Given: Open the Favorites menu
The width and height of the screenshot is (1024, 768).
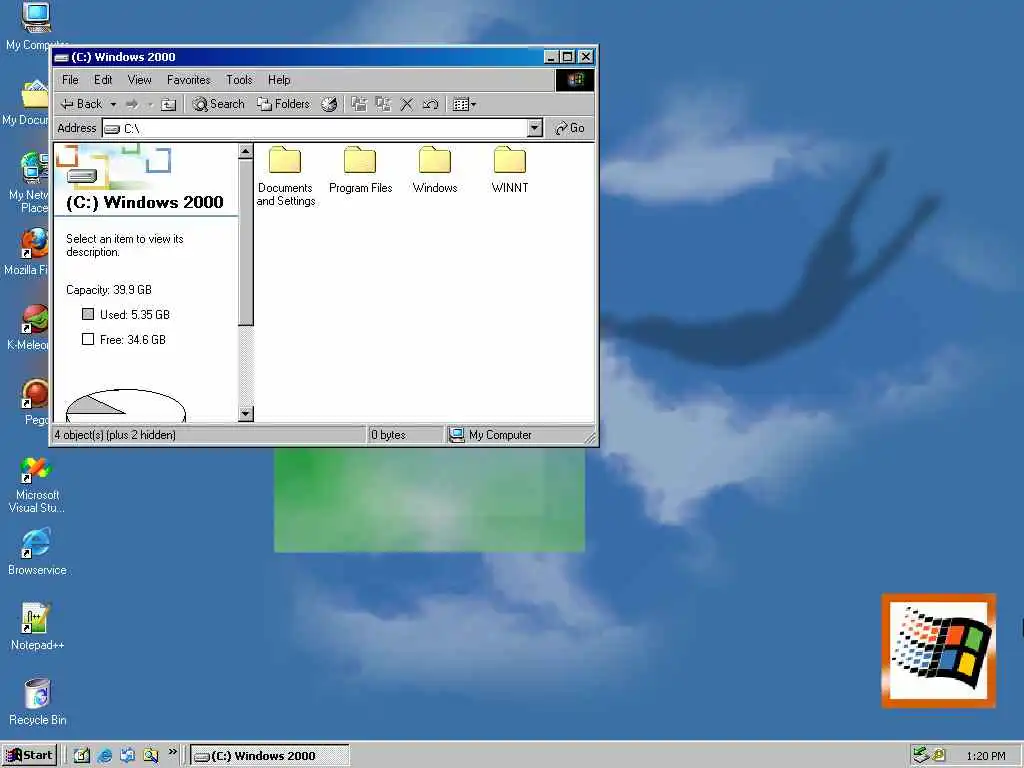Looking at the screenshot, I should pyautogui.click(x=189, y=80).
